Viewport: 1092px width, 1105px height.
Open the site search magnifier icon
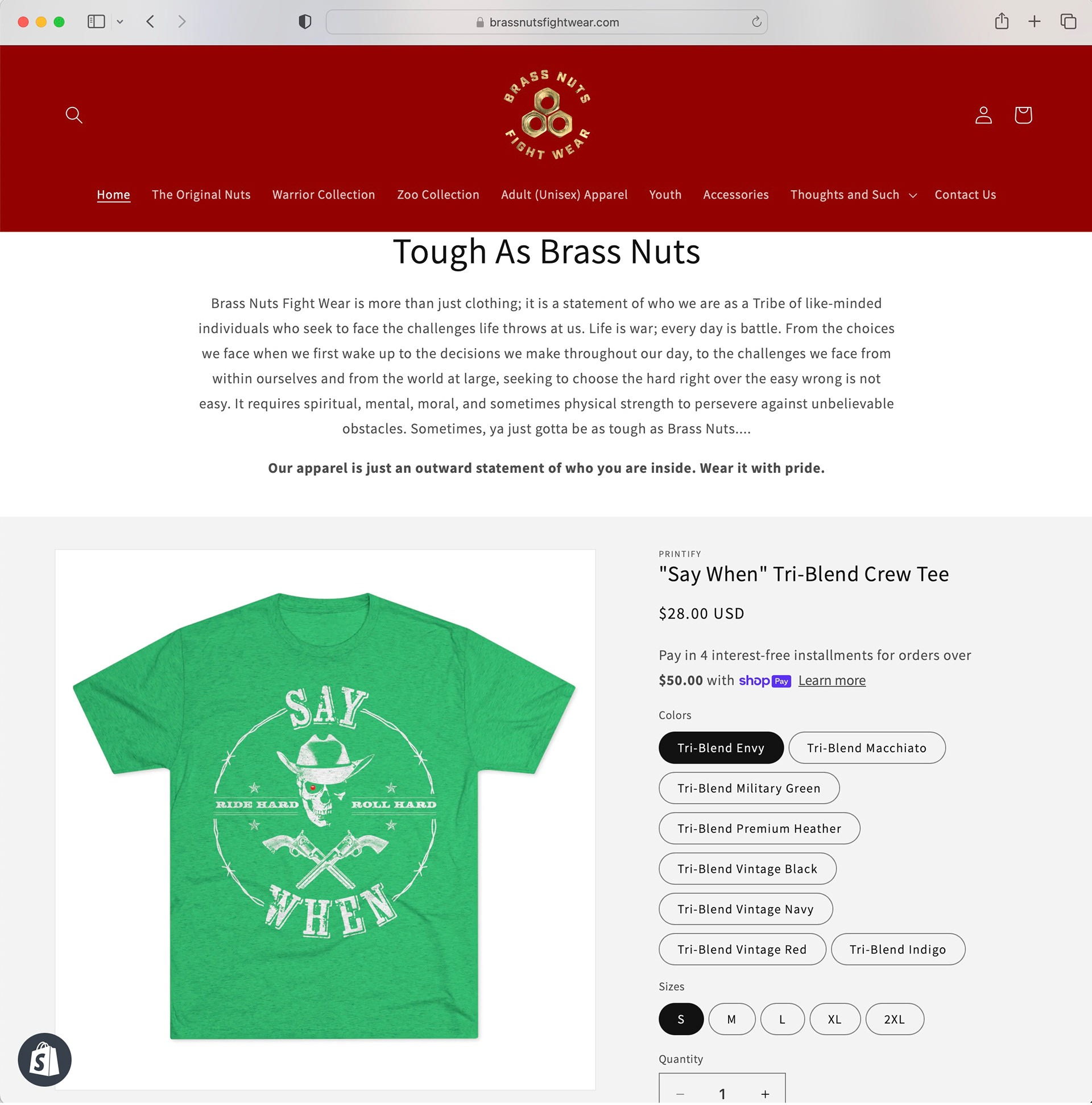tap(74, 115)
